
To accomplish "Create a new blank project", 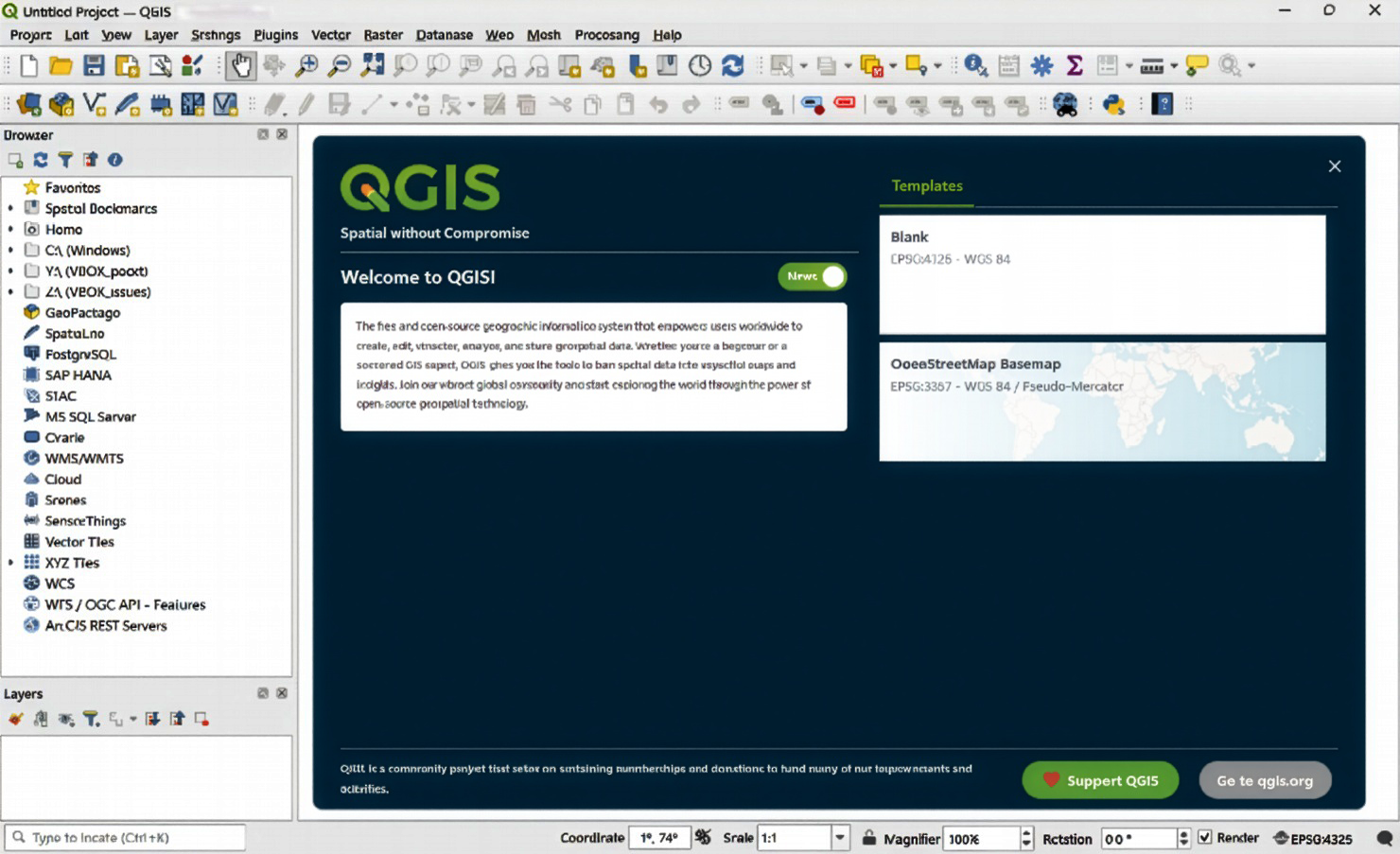I will [x=28, y=65].
